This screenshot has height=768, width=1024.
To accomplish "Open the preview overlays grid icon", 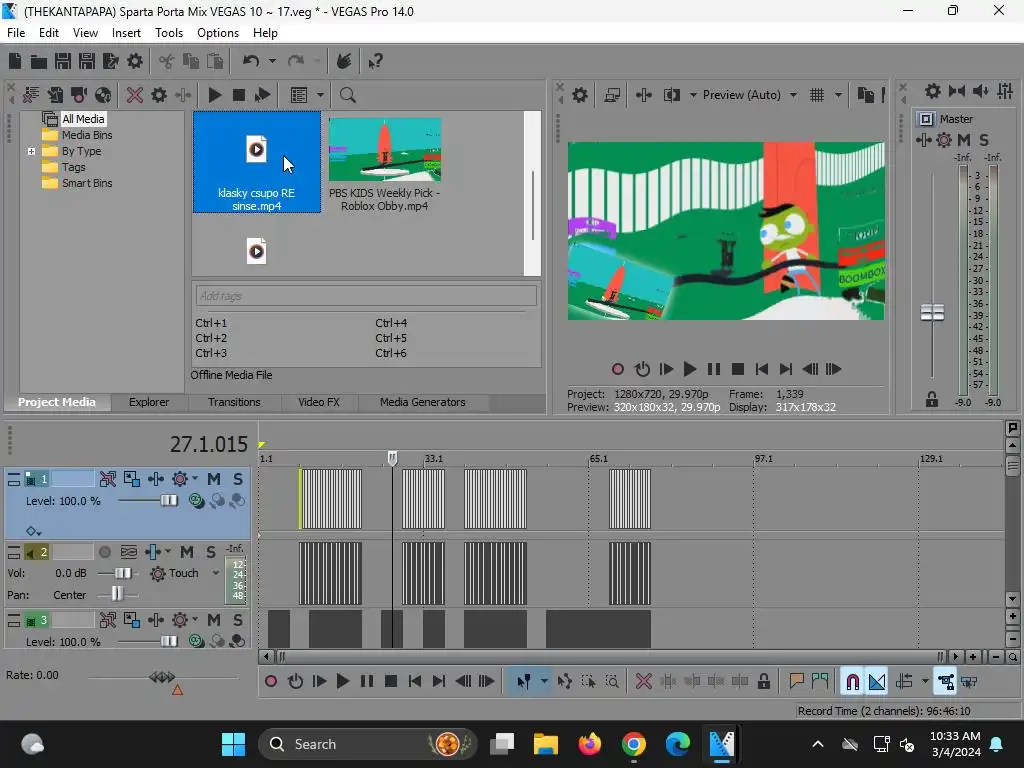I will coord(817,95).
